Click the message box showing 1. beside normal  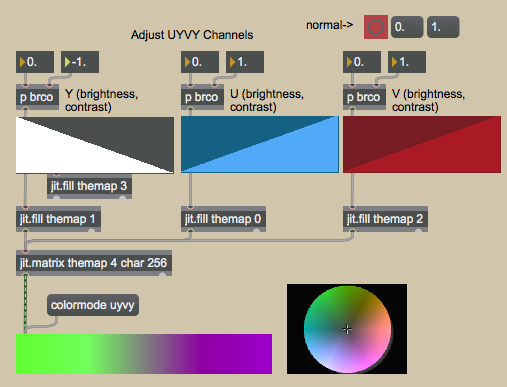(x=443, y=27)
